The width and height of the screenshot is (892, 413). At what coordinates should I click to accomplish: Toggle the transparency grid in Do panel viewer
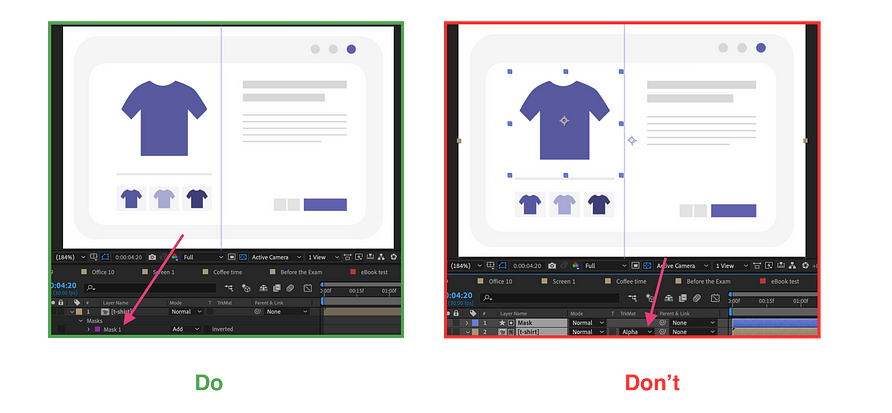(x=243, y=257)
